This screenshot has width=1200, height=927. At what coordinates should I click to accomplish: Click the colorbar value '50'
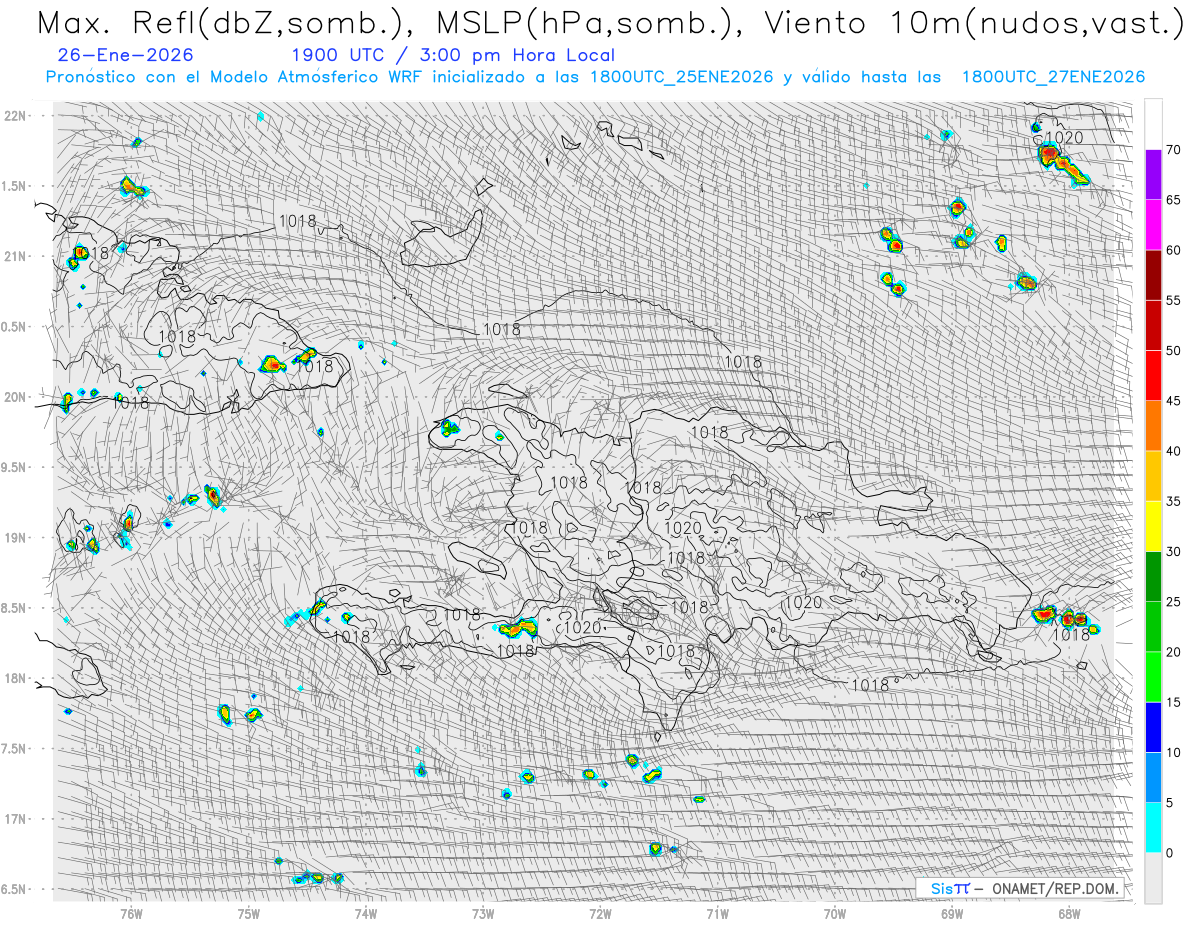point(1174,351)
